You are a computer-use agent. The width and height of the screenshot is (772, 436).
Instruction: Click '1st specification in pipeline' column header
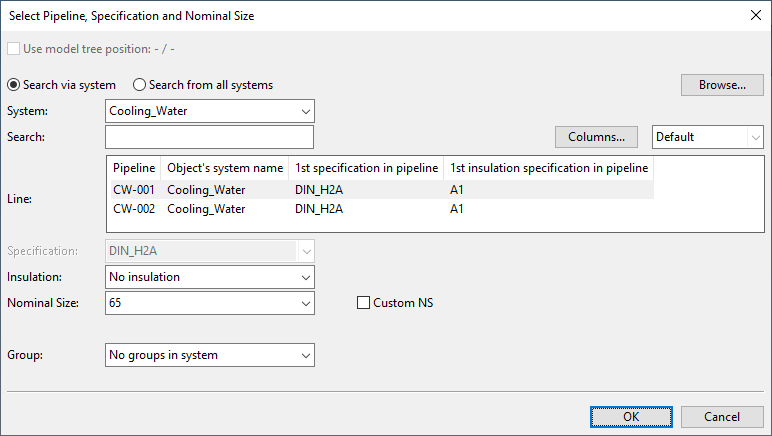point(366,168)
